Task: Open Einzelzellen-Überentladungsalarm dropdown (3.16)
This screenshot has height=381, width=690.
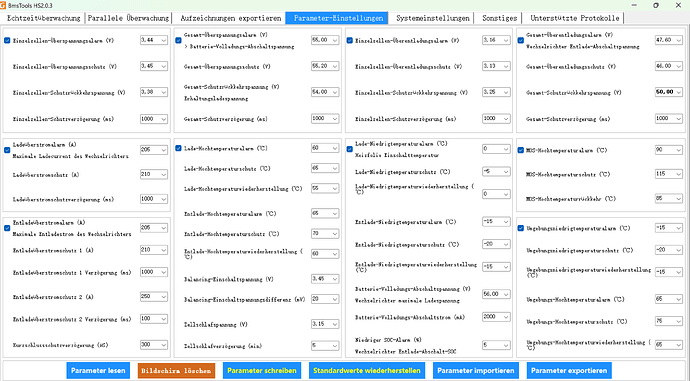Action: (x=496, y=40)
